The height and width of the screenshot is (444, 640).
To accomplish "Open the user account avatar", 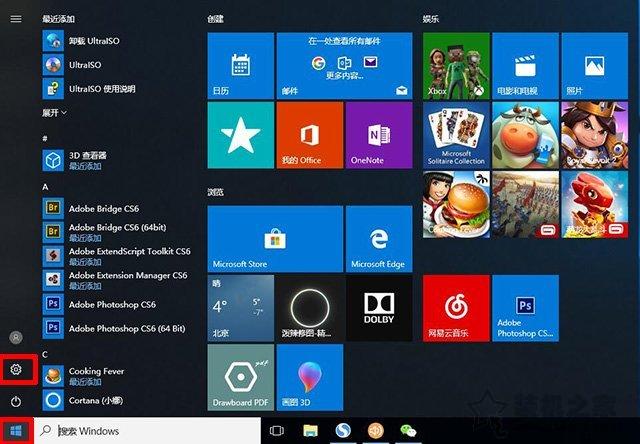I will (16, 337).
